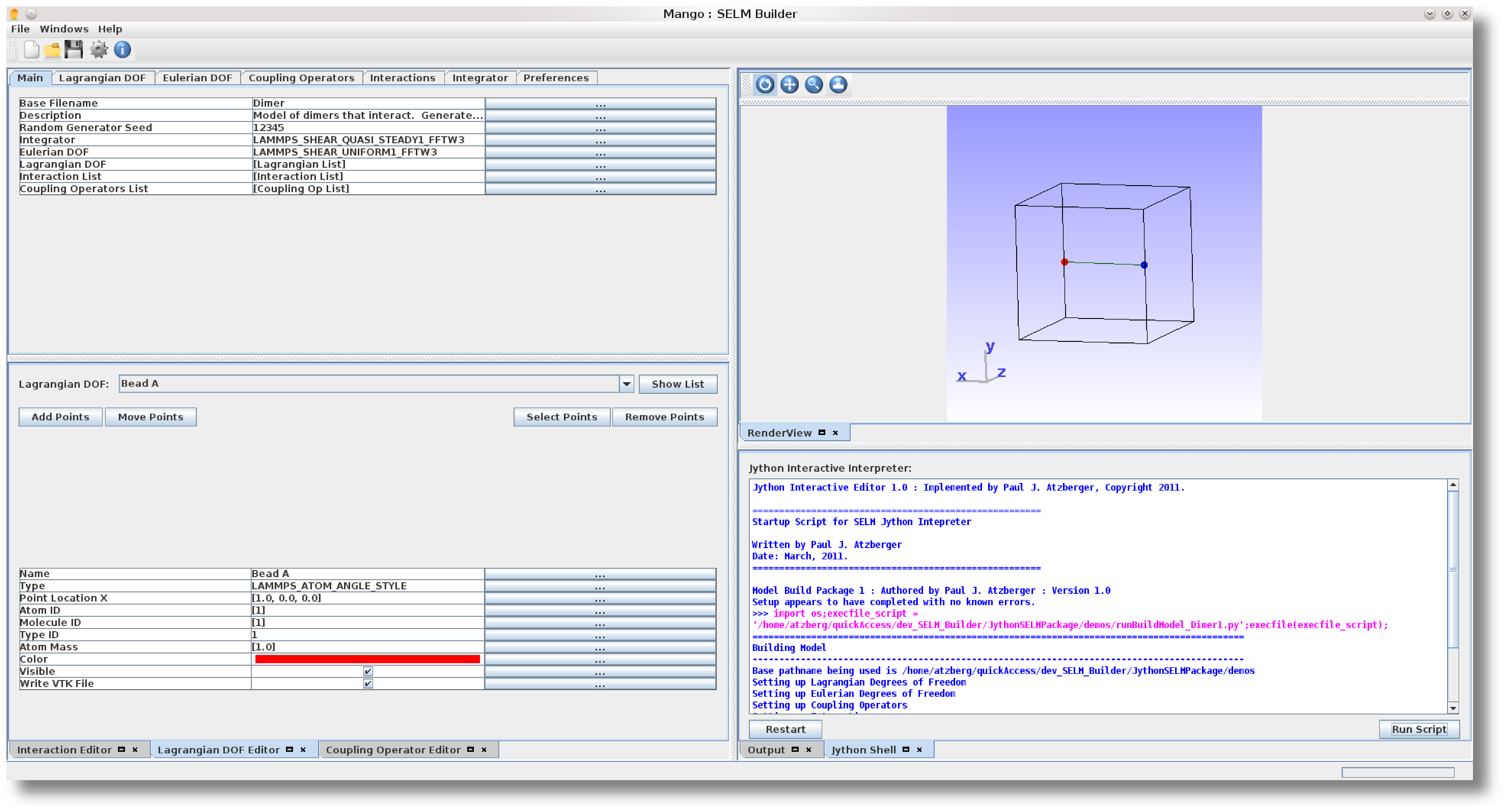The height and width of the screenshot is (812, 1506).
Task: Click the Add Points button
Action: point(60,417)
